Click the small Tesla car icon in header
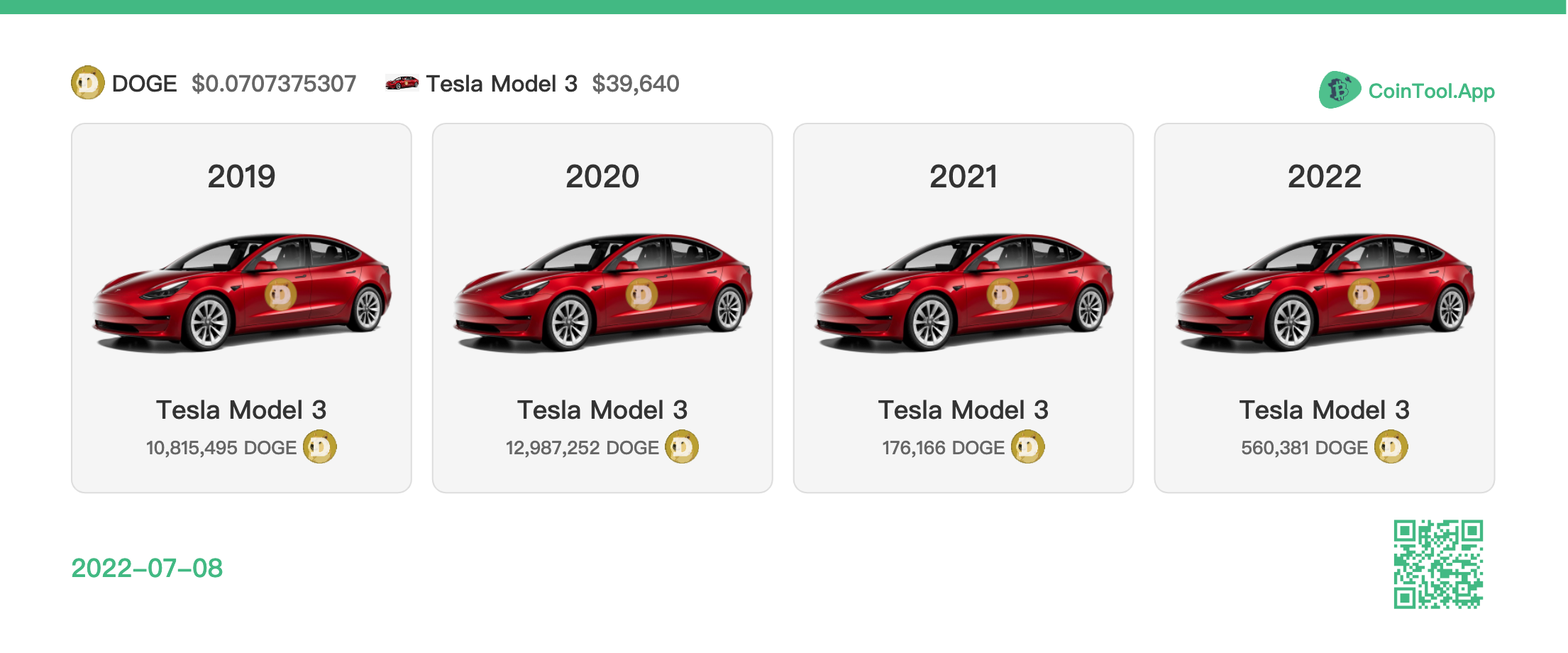This screenshot has height=653, width=1568. coord(402,83)
